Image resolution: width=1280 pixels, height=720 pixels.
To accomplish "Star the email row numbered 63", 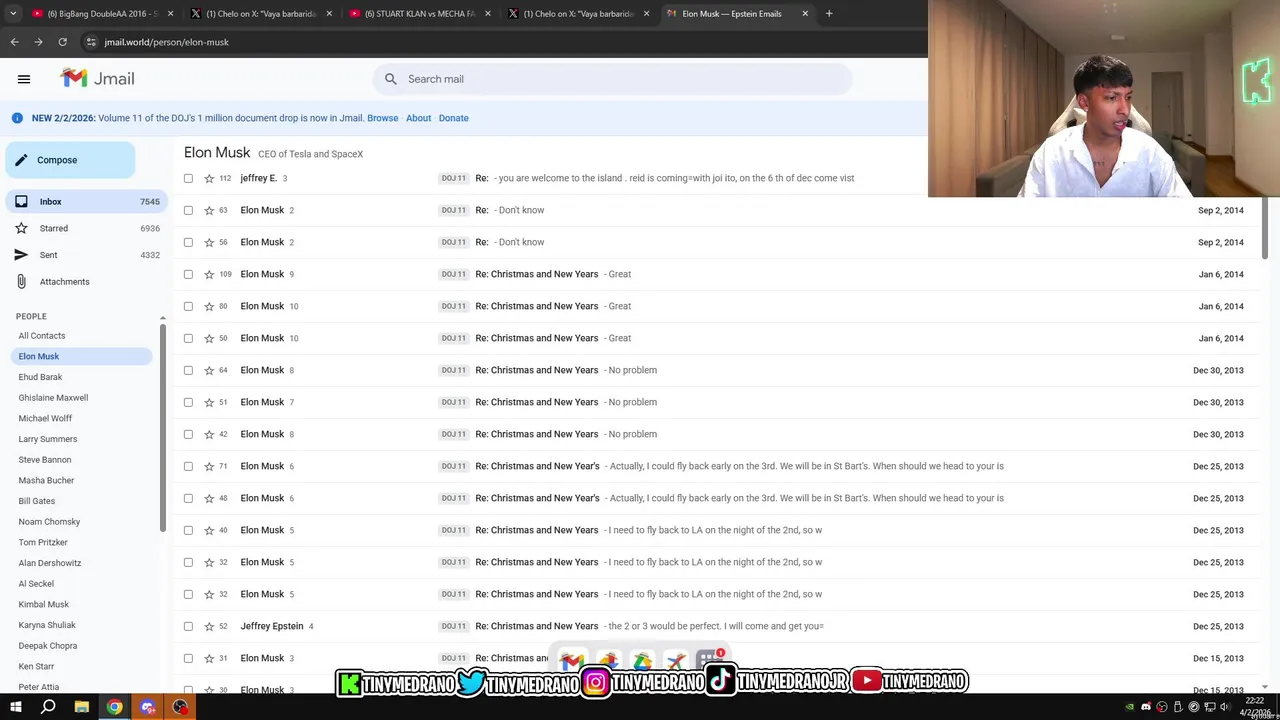I will click(209, 210).
